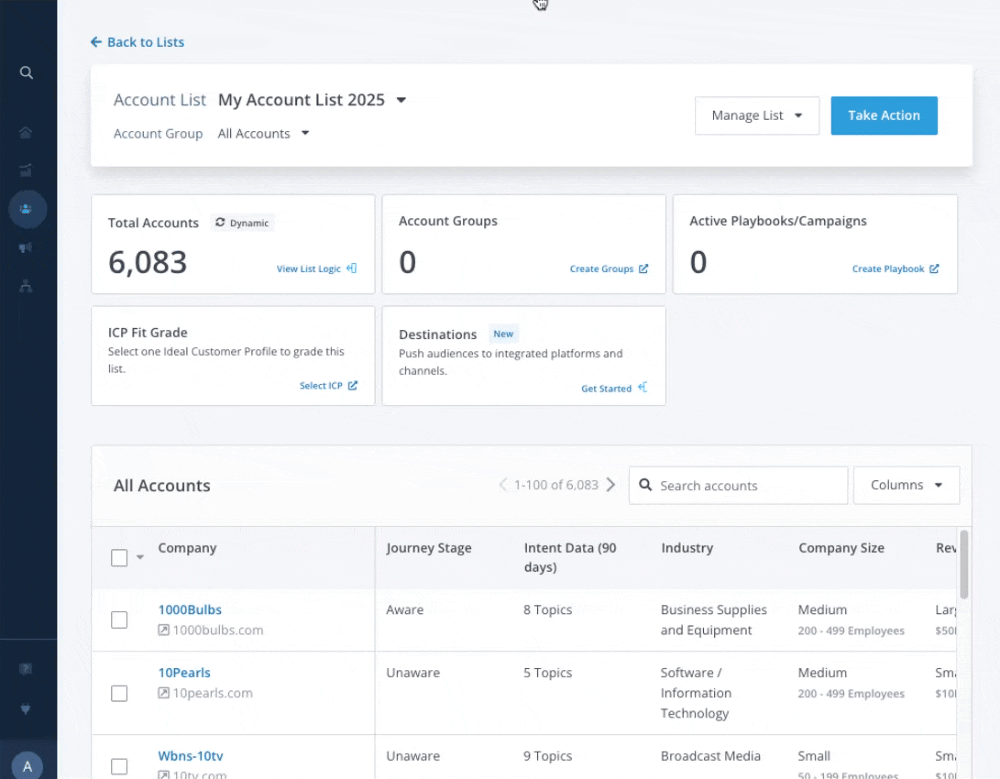
Task: Open the analytics chart sidebar icon
Action: click(27, 171)
